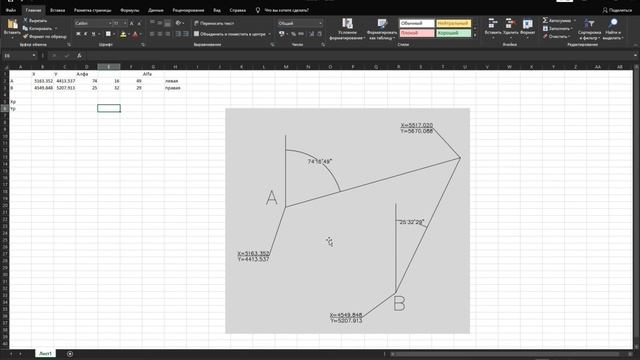Open Alignment group dialog launcher
This screenshot has height=360, width=640.
pos(272,44)
